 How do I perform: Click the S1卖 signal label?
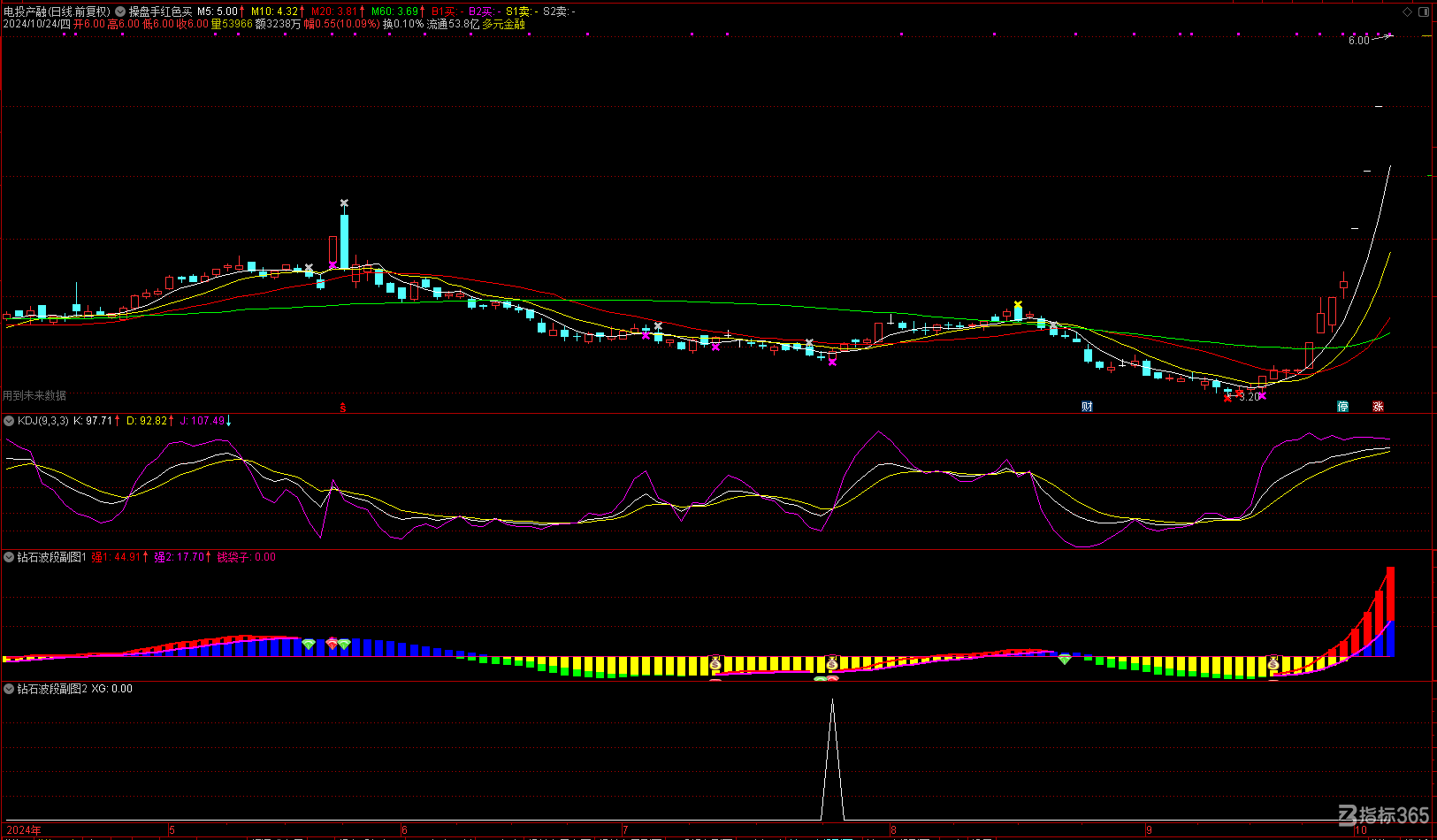click(x=522, y=11)
